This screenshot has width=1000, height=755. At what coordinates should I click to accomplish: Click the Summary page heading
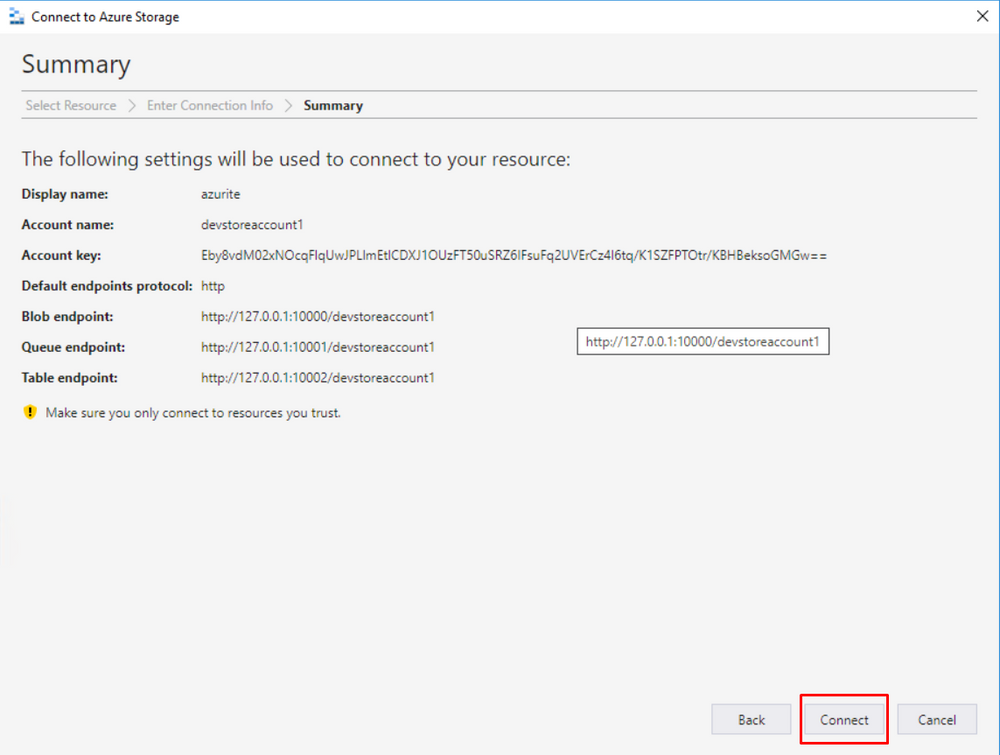coord(76,64)
